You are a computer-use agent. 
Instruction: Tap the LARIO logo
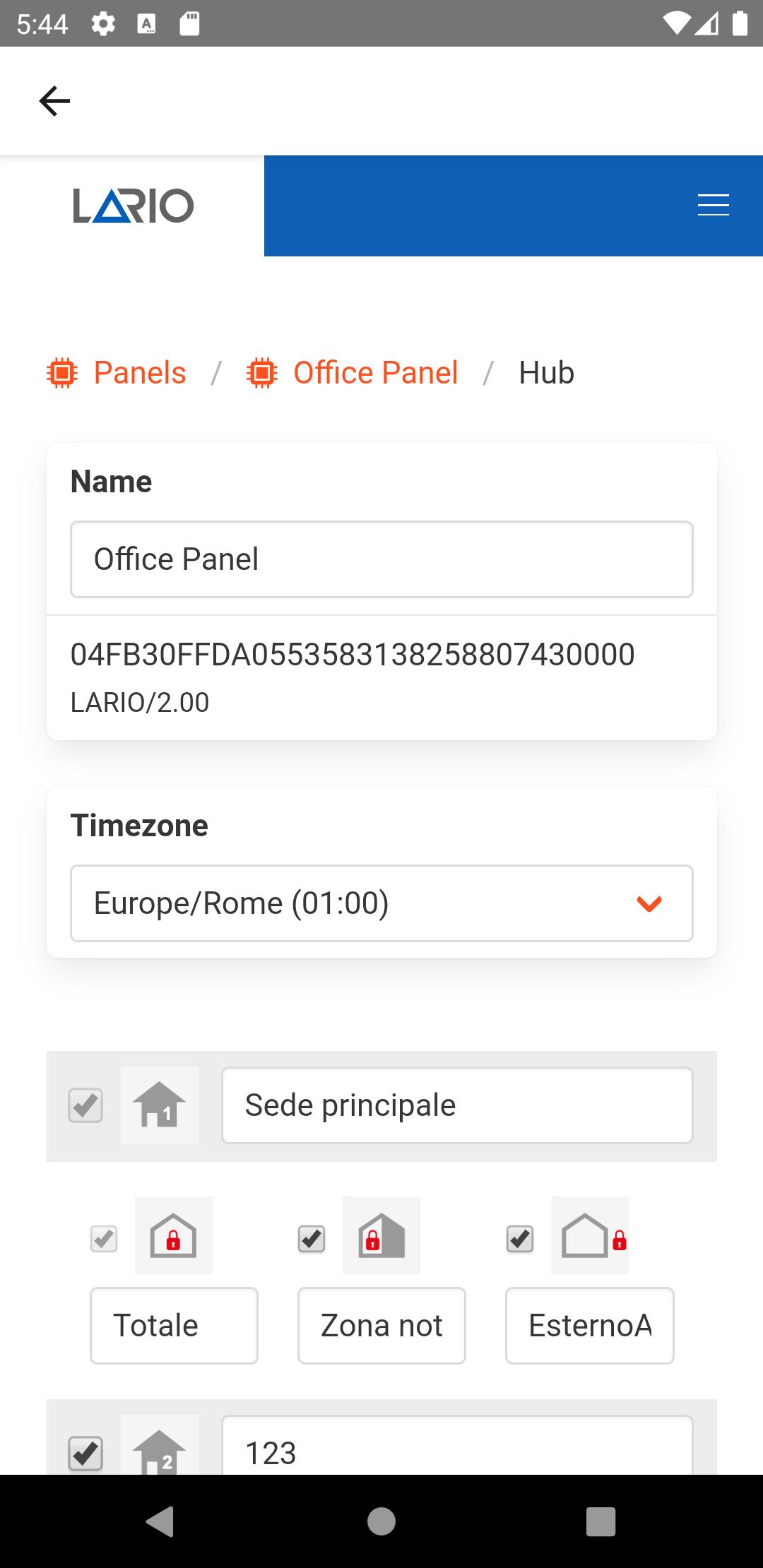coord(133,206)
